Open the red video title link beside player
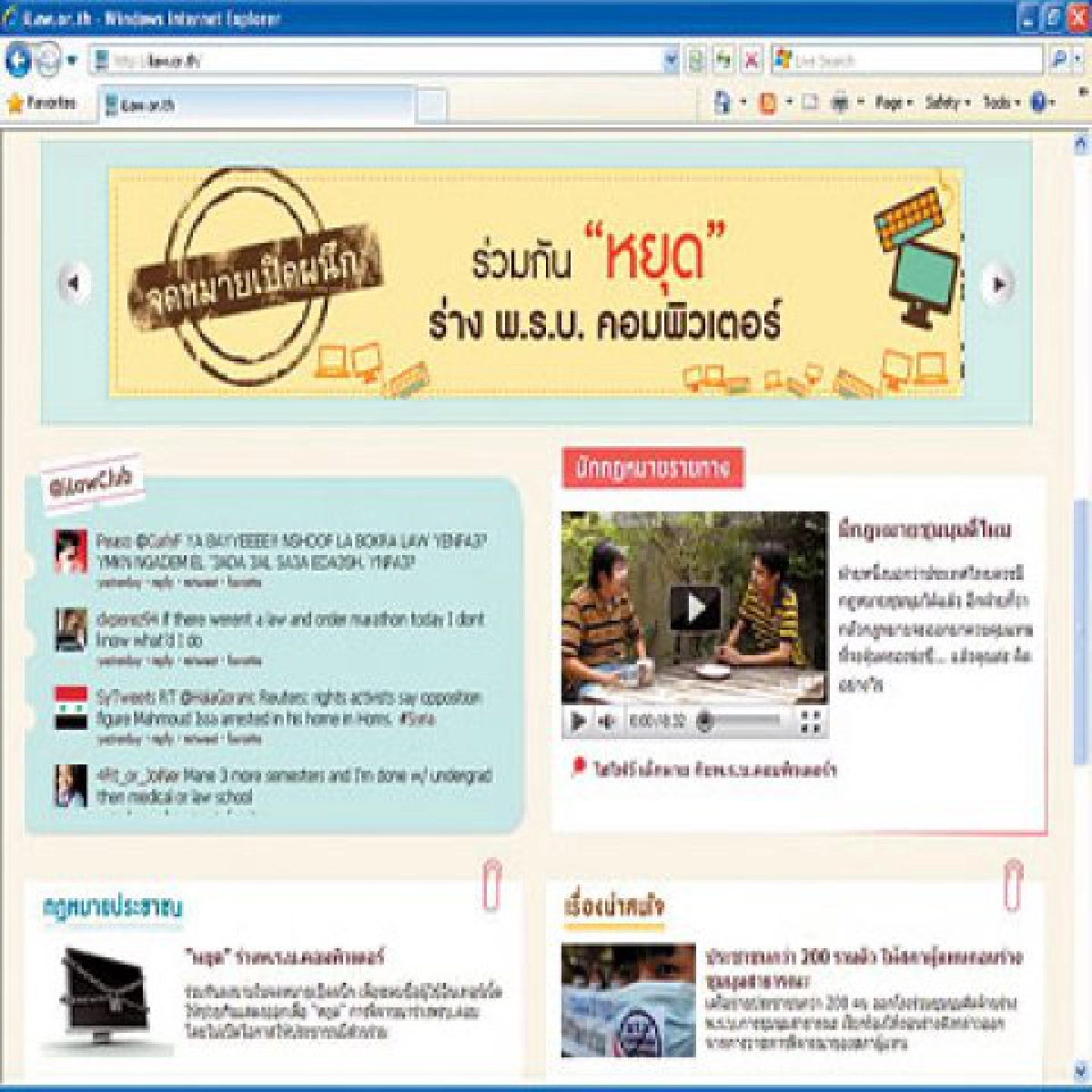The image size is (1092, 1092). tap(925, 530)
